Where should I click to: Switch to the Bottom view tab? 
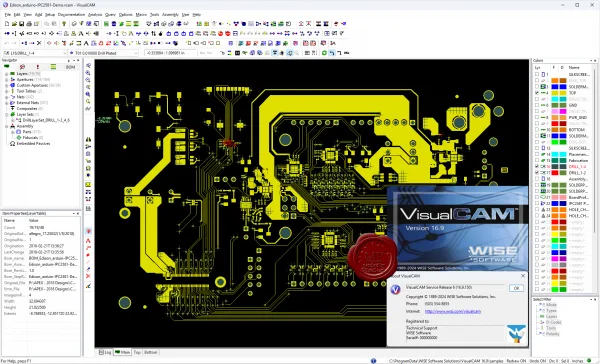[x=150, y=352]
